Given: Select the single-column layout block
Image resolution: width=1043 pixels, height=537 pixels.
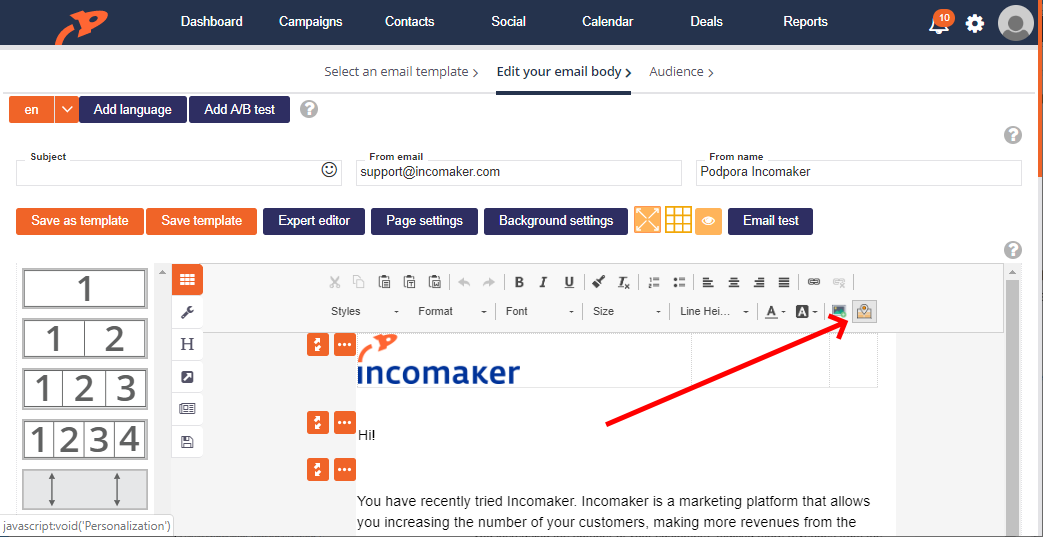Looking at the screenshot, I should [84, 289].
